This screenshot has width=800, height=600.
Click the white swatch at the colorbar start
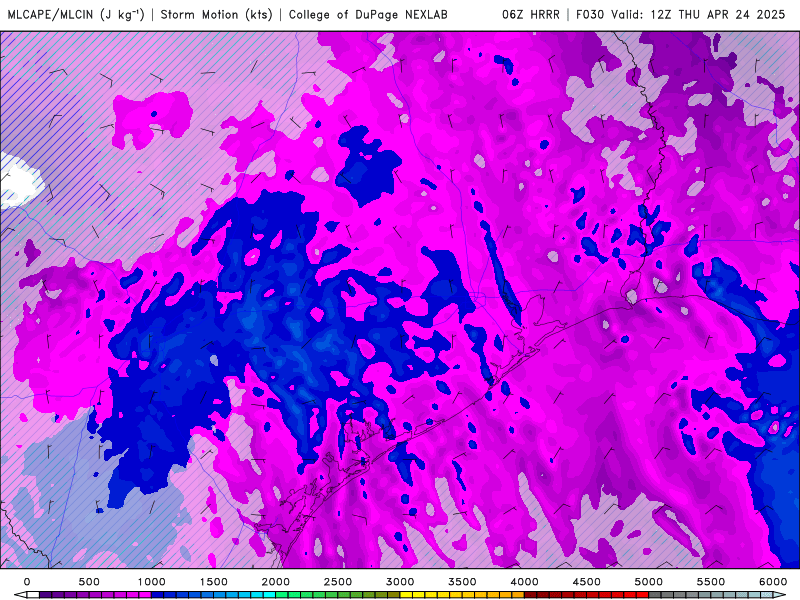33,595
